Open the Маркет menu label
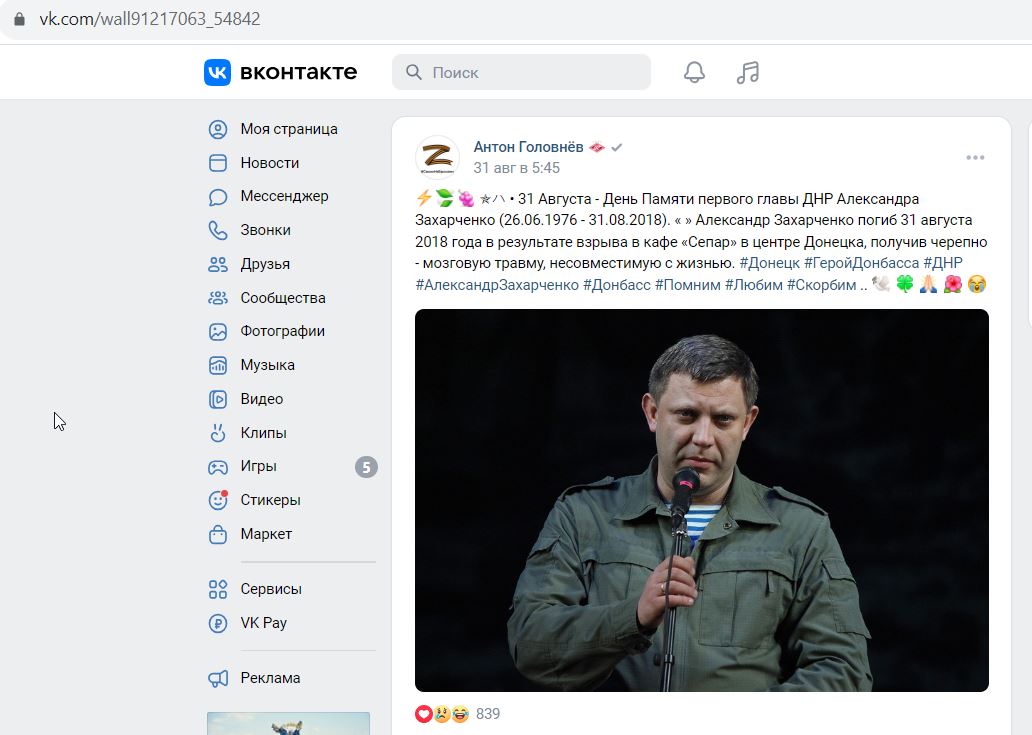 (x=266, y=534)
